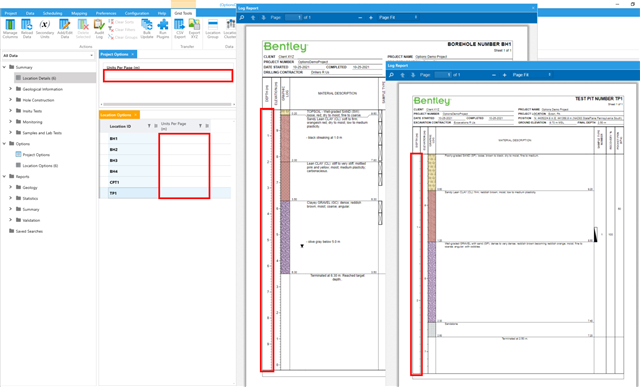Expand the Geological Information folder
Screen dimensions: 640x387
[x=11, y=89]
